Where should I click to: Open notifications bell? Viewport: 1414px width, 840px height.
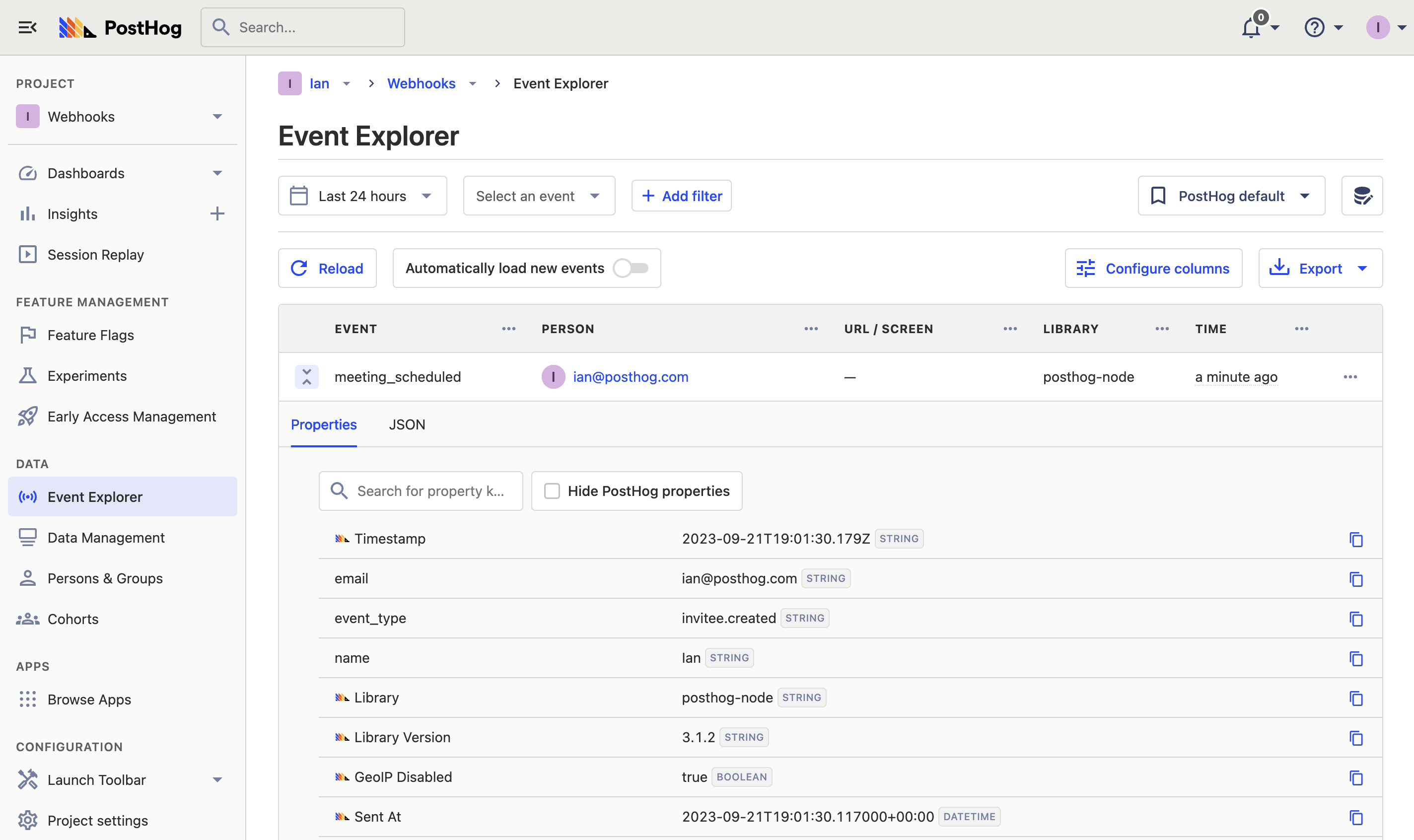1252,27
